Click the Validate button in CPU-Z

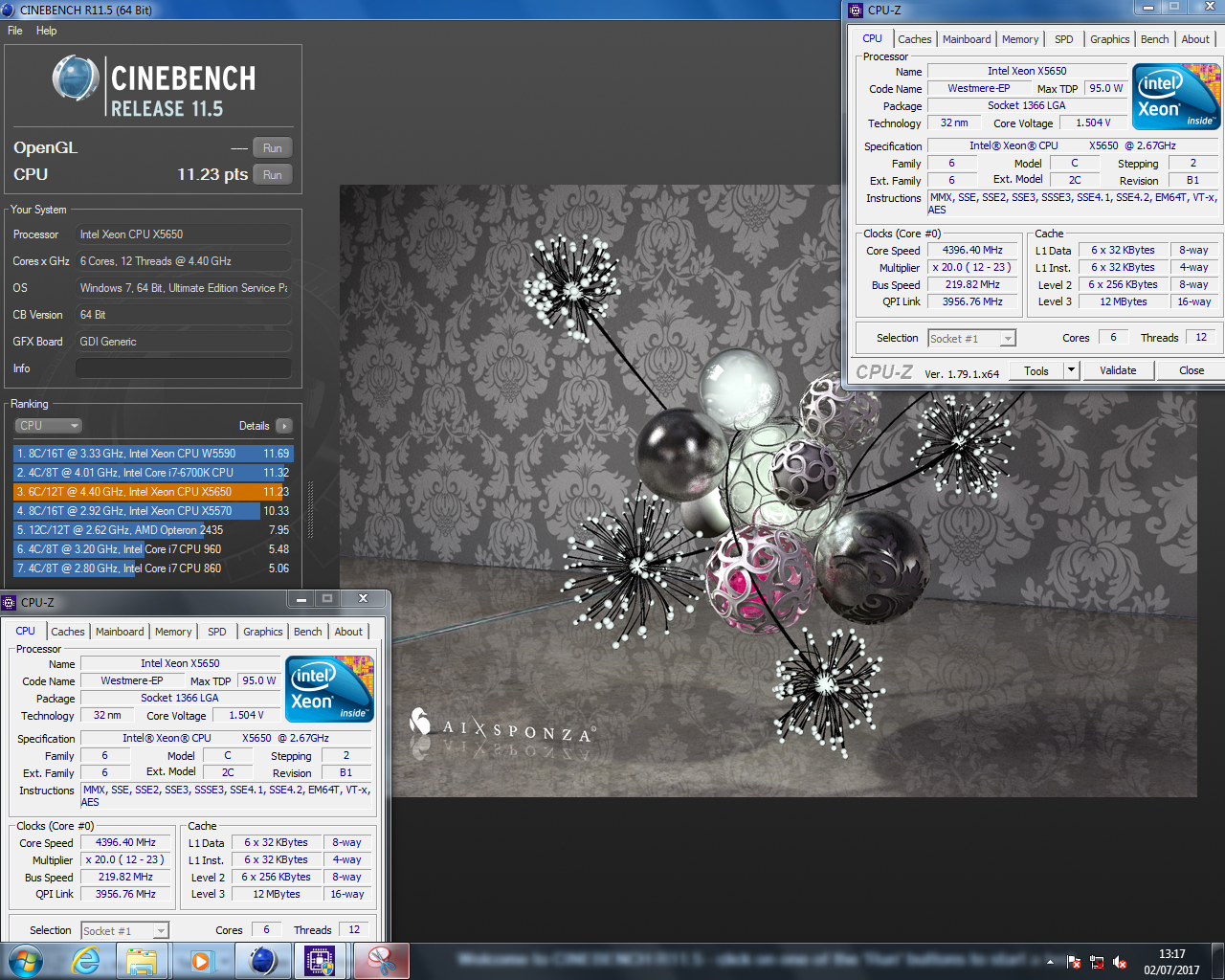click(x=1118, y=370)
